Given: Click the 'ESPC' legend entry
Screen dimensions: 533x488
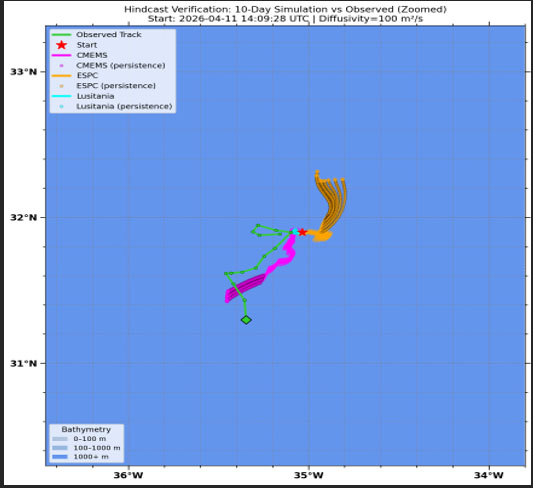Looking at the screenshot, I should point(75,75).
